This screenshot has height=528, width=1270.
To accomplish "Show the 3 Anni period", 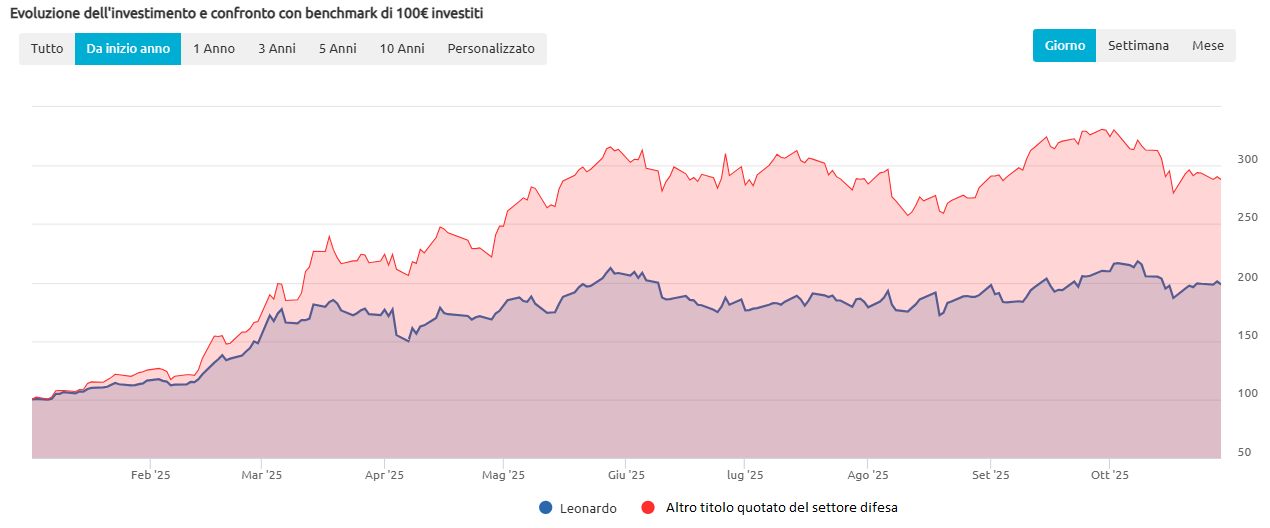I will tap(277, 48).
